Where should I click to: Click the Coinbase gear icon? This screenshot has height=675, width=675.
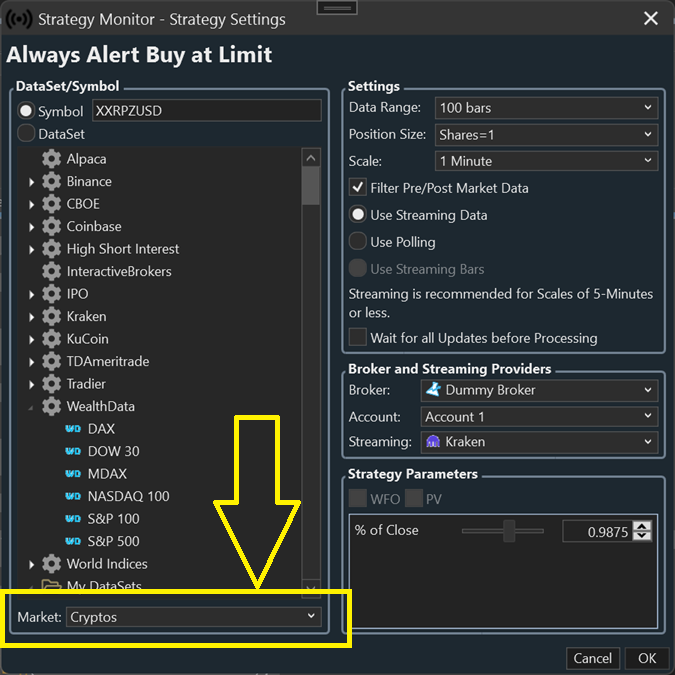tap(52, 226)
